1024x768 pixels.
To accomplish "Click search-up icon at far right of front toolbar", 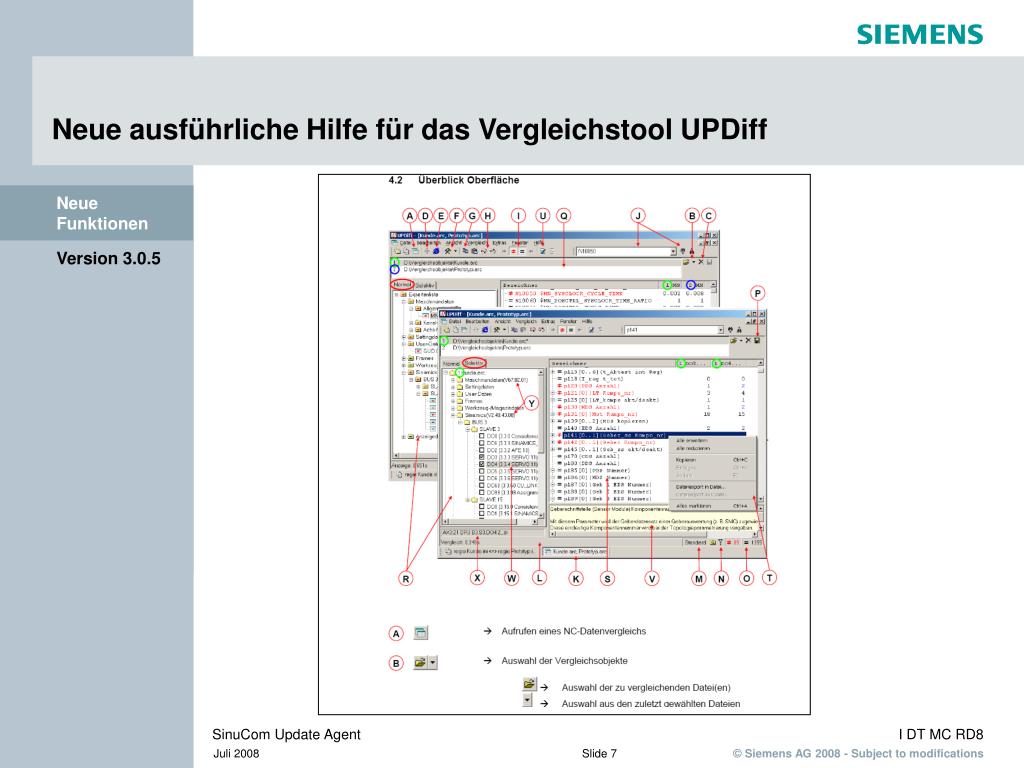I will 739,330.
